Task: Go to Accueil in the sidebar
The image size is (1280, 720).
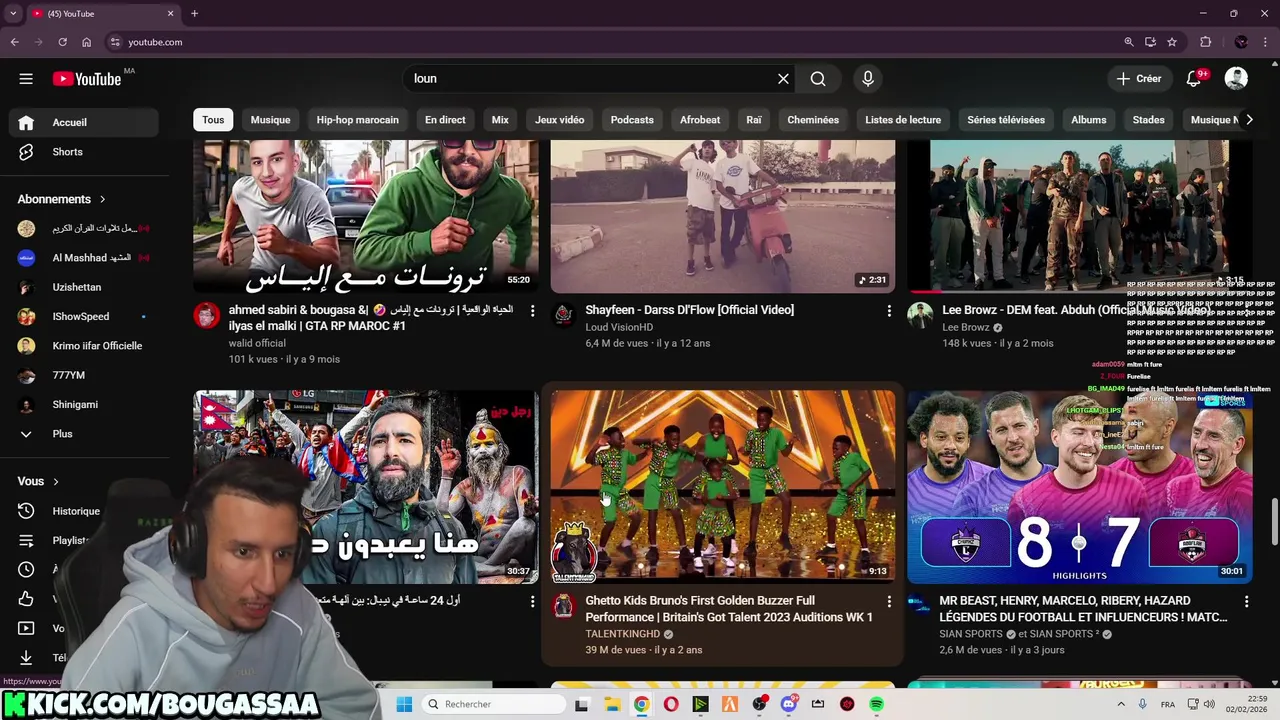Action: [x=84, y=122]
